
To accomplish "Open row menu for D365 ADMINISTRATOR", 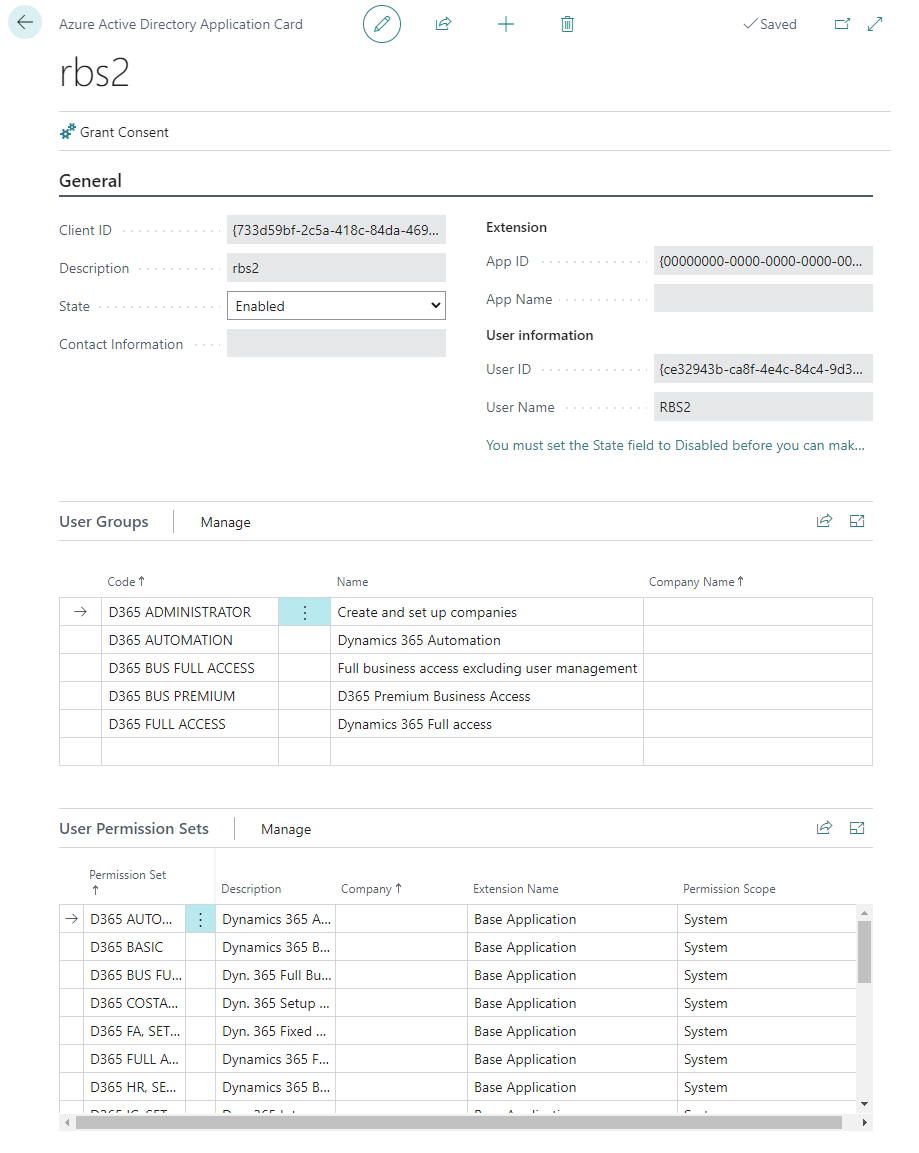I will 304,612.
